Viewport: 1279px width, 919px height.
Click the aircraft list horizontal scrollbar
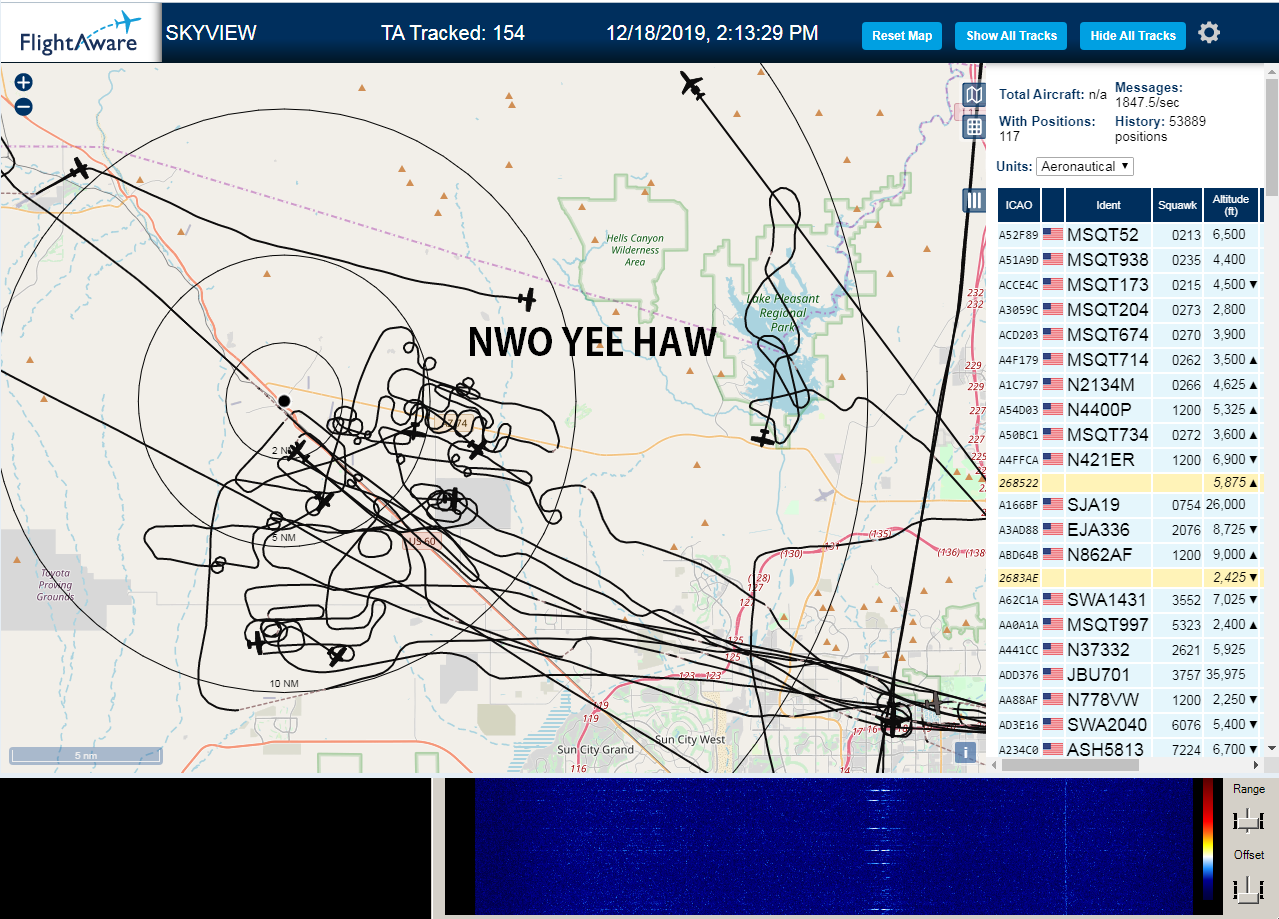tap(1068, 765)
